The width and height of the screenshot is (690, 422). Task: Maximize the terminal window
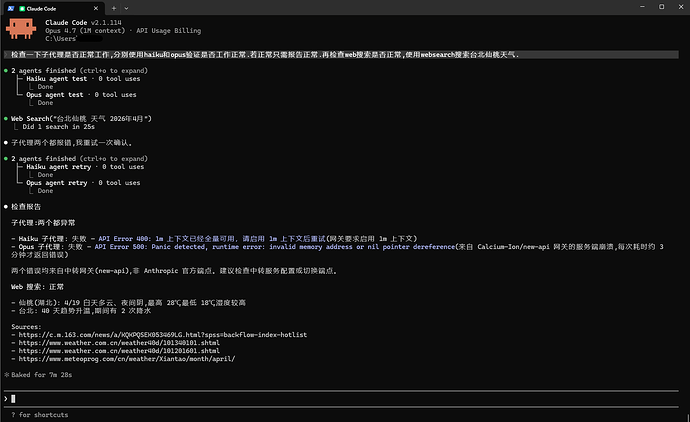[x=661, y=7]
